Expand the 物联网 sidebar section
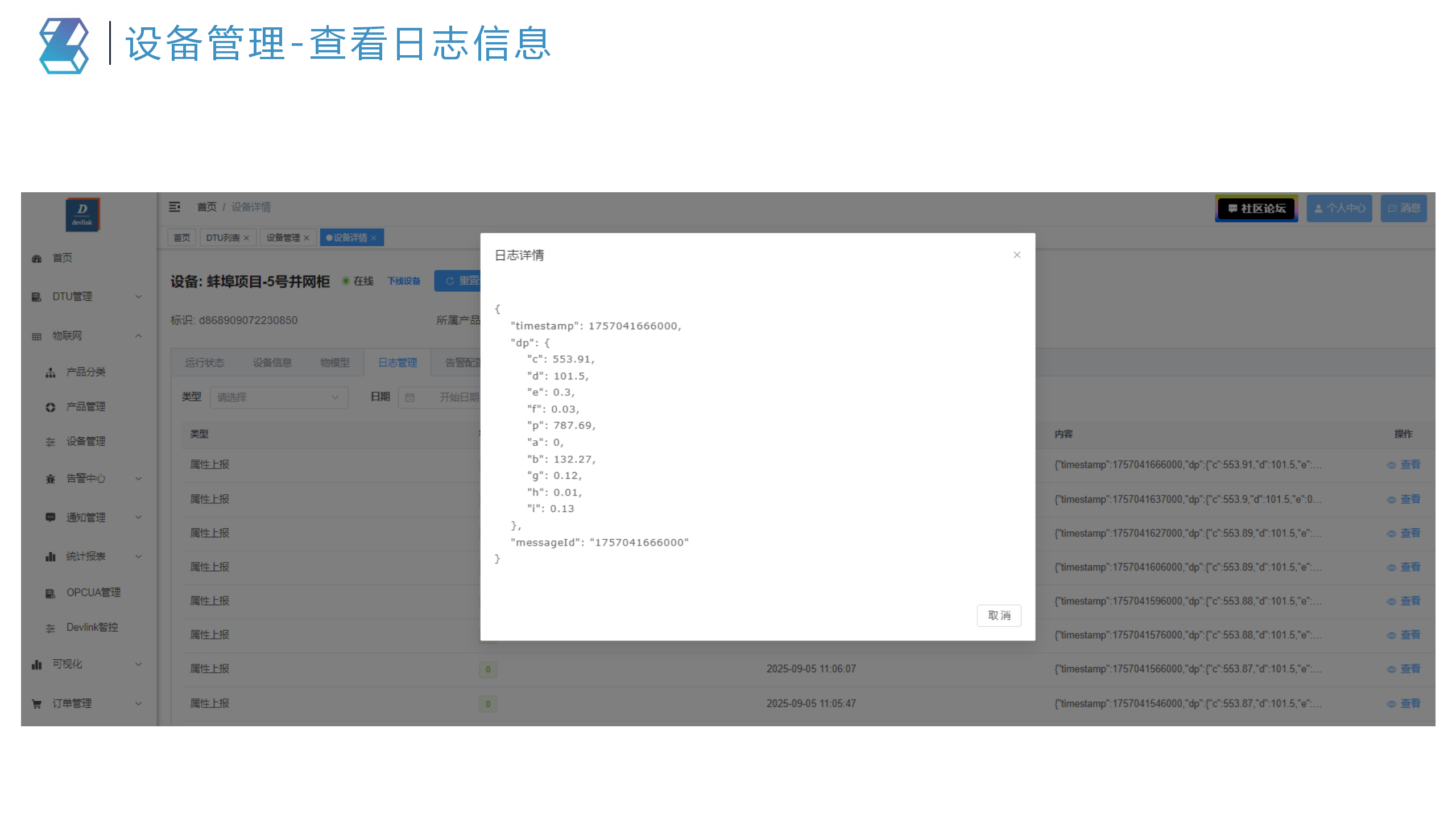 pyautogui.click(x=68, y=336)
